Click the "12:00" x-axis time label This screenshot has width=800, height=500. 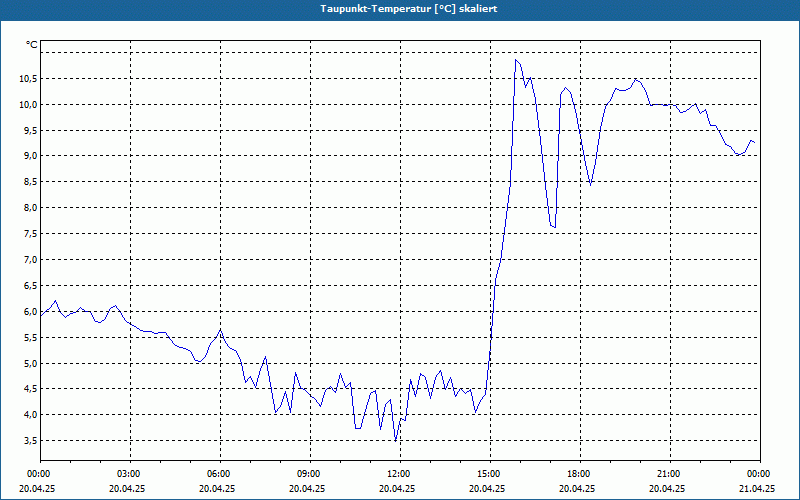pyautogui.click(x=397, y=474)
